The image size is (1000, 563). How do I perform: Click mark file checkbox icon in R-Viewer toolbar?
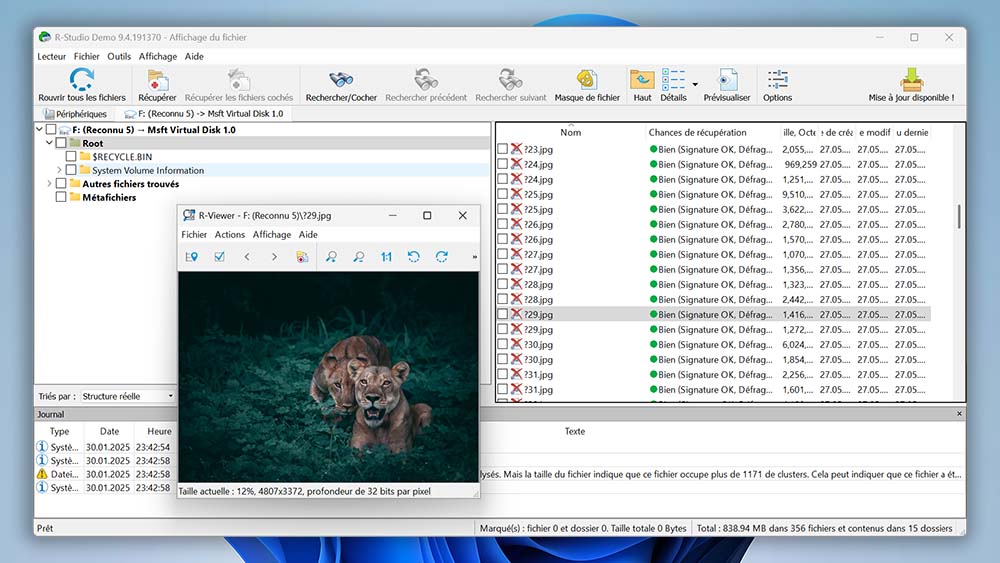click(x=219, y=256)
